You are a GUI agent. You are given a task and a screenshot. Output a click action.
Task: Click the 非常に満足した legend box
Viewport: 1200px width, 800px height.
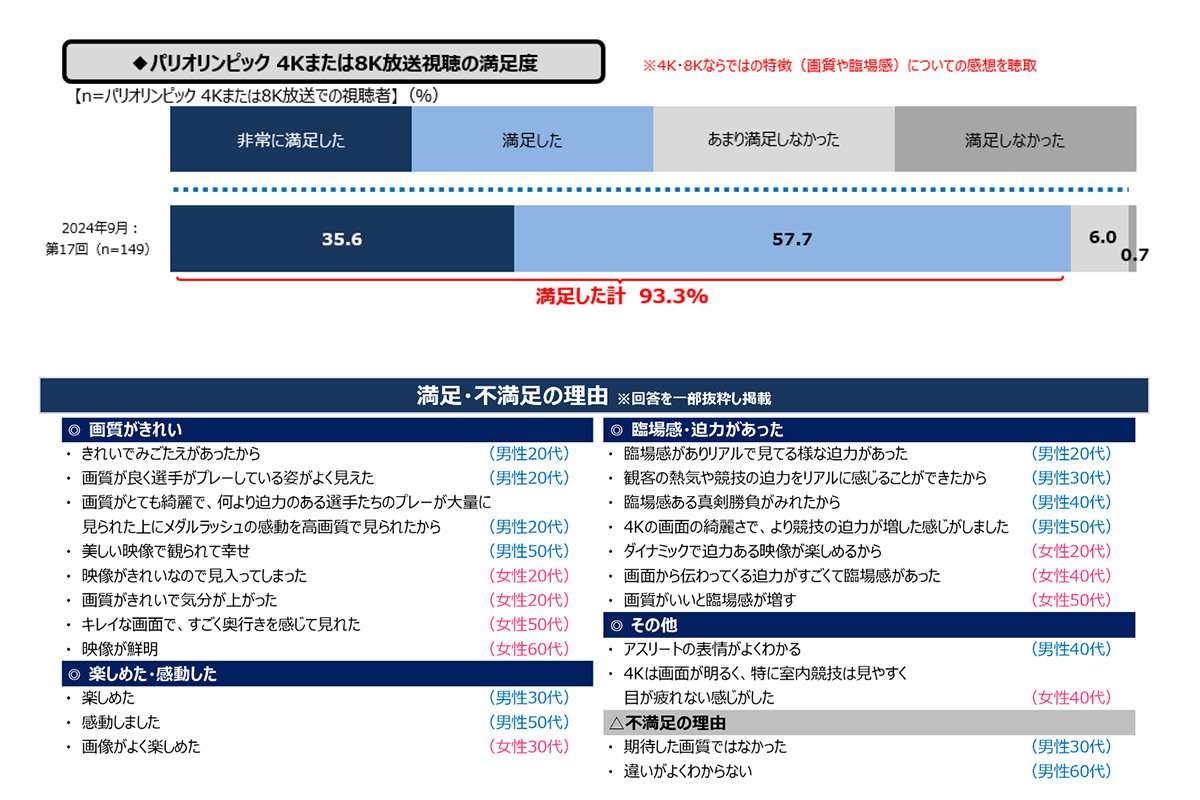coord(290,141)
